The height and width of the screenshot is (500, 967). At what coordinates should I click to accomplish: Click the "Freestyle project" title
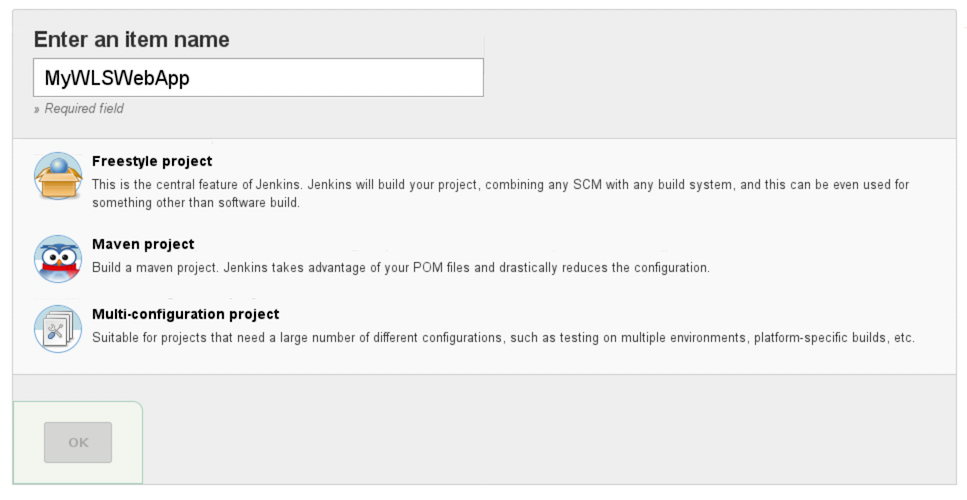(152, 161)
